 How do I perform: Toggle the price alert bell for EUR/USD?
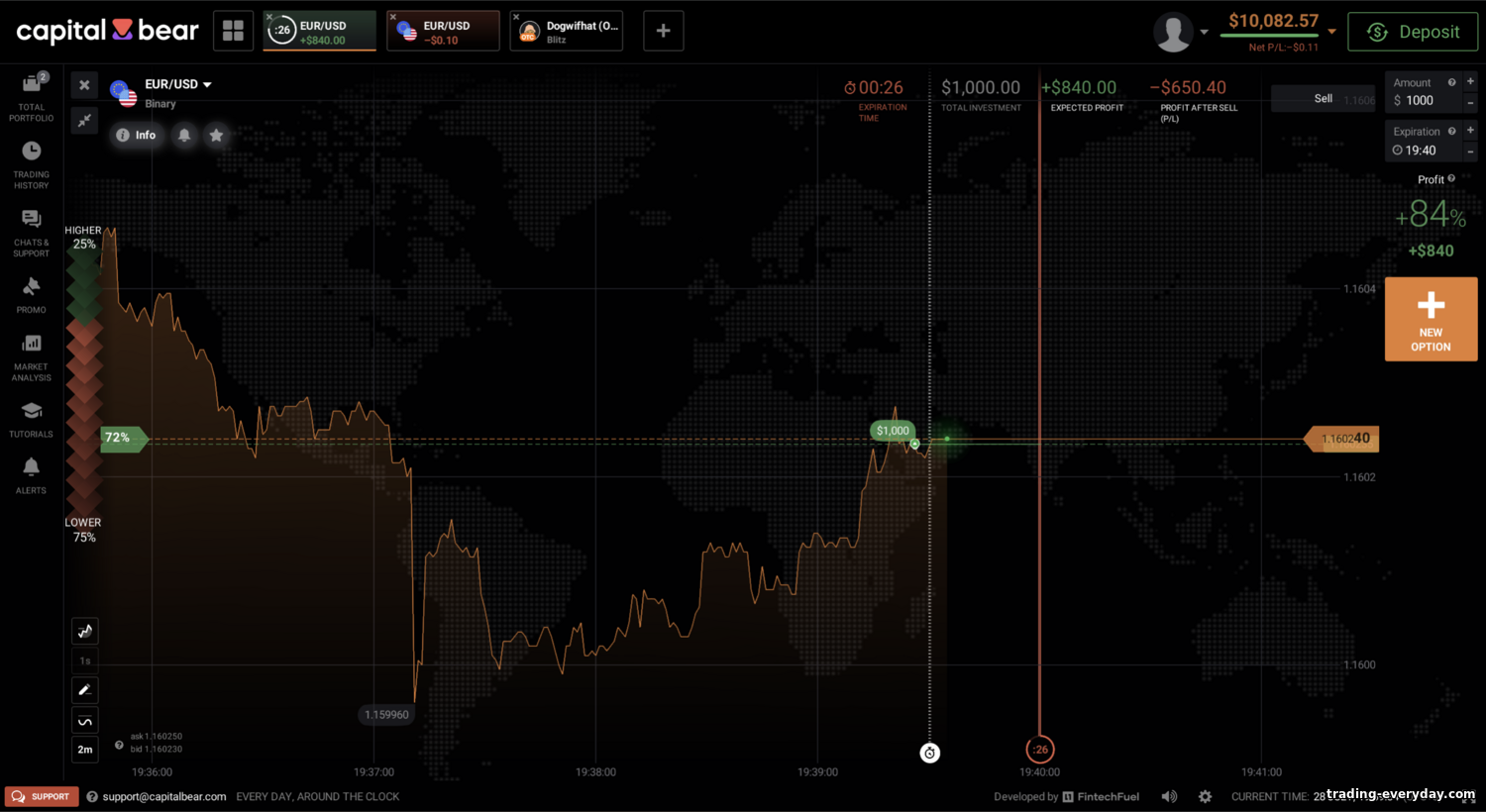tap(184, 135)
